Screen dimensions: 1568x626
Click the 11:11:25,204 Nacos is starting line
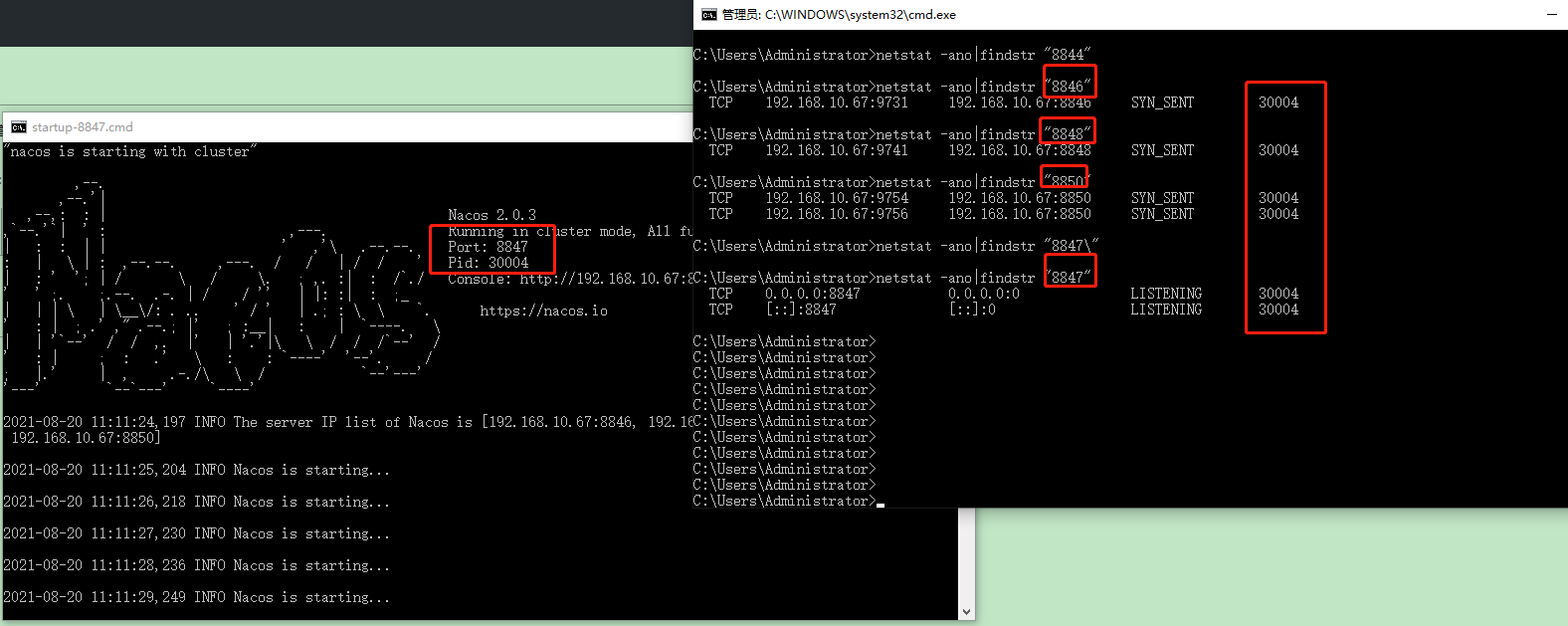coord(196,470)
